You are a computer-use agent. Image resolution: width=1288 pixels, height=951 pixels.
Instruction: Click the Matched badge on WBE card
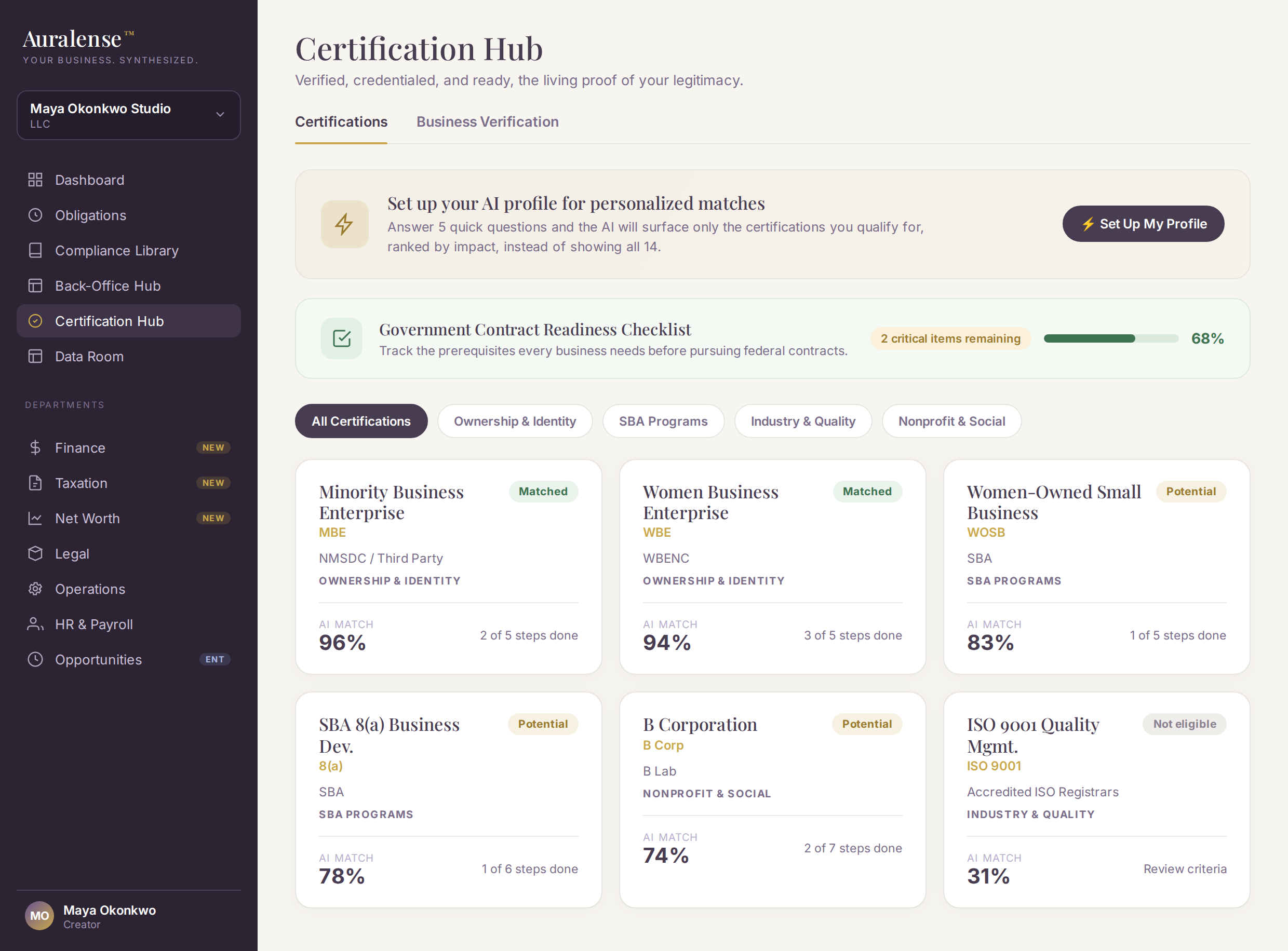coord(867,492)
